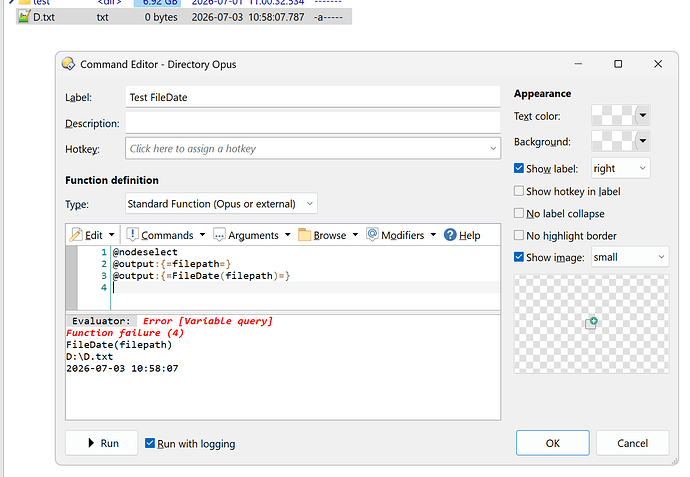
Task: Click the Text color swatch
Action: [613, 116]
